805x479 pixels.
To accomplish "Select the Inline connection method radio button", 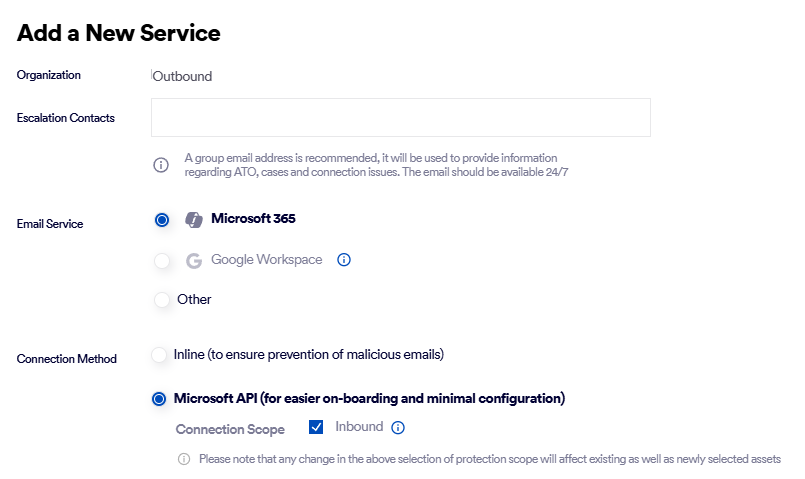I will click(x=159, y=355).
